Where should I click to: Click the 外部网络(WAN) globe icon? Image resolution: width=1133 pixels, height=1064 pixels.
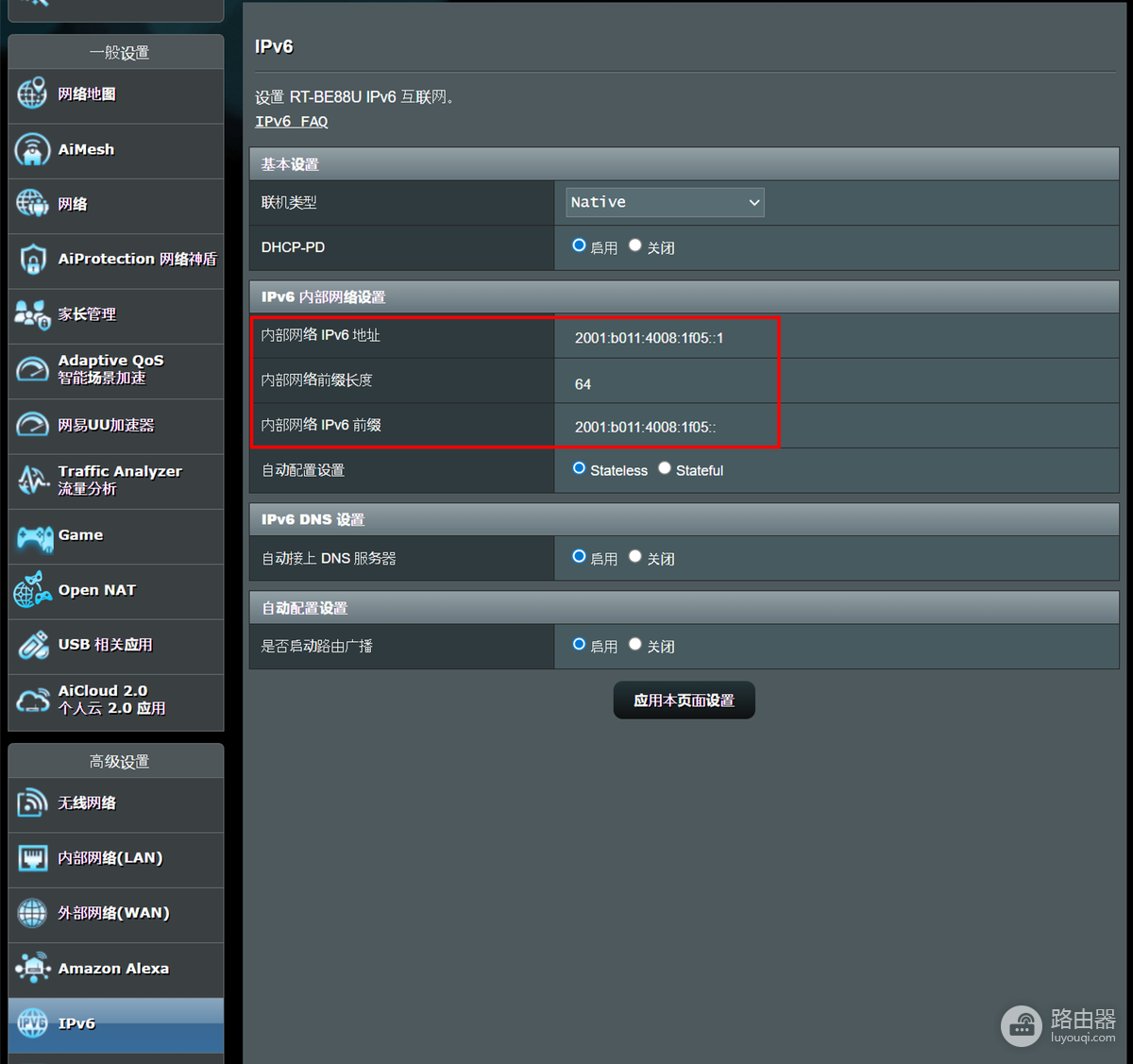coord(32,913)
